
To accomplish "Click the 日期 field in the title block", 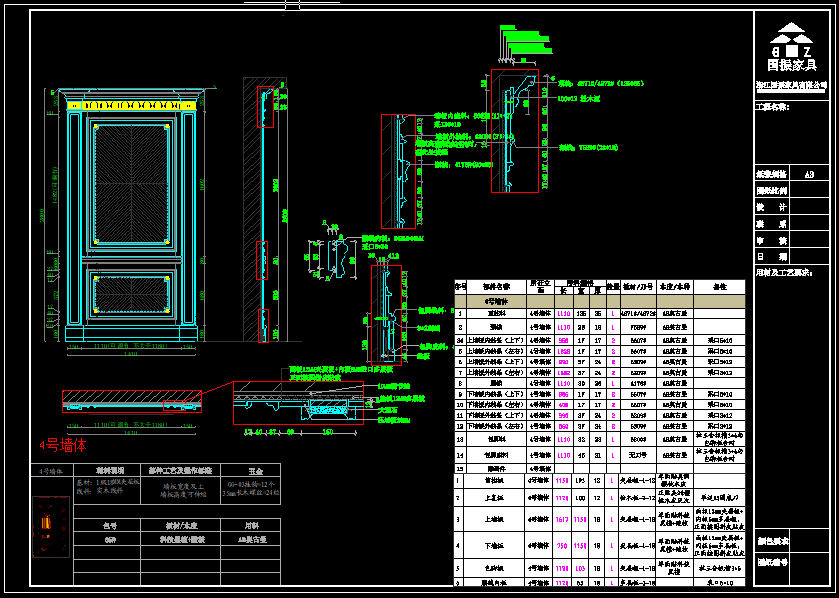I will click(x=771, y=257).
